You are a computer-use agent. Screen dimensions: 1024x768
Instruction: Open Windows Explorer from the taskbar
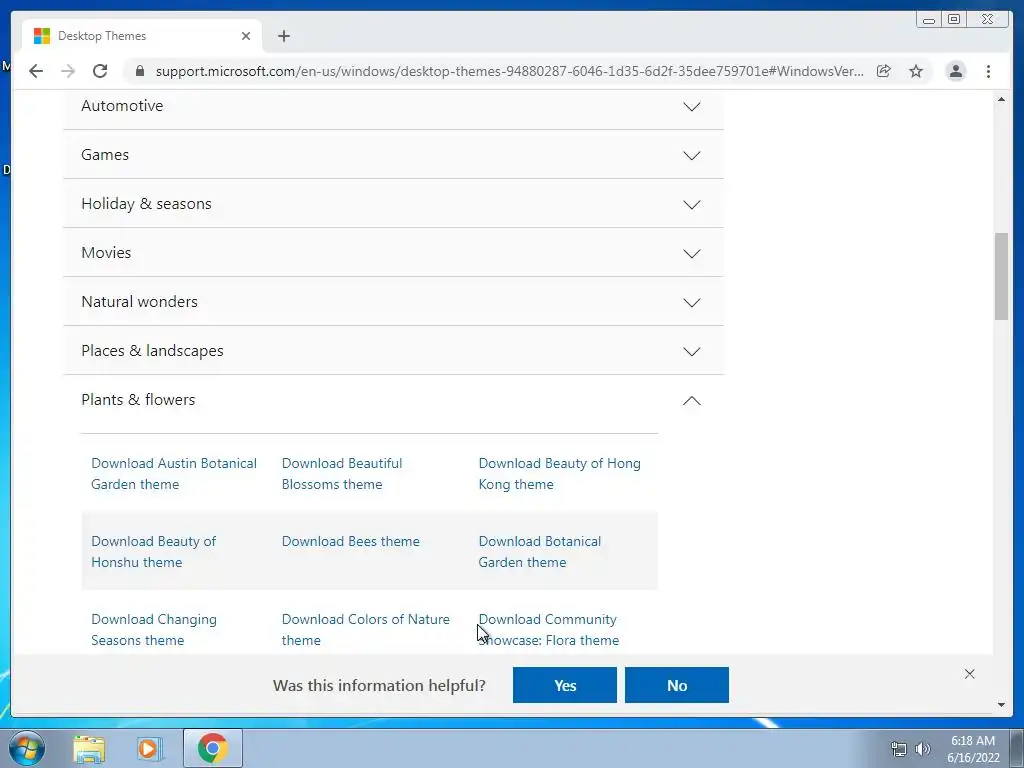click(x=89, y=748)
